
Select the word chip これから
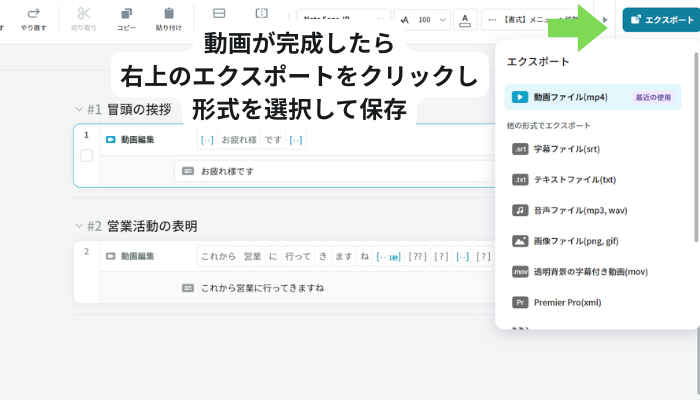tap(218, 256)
